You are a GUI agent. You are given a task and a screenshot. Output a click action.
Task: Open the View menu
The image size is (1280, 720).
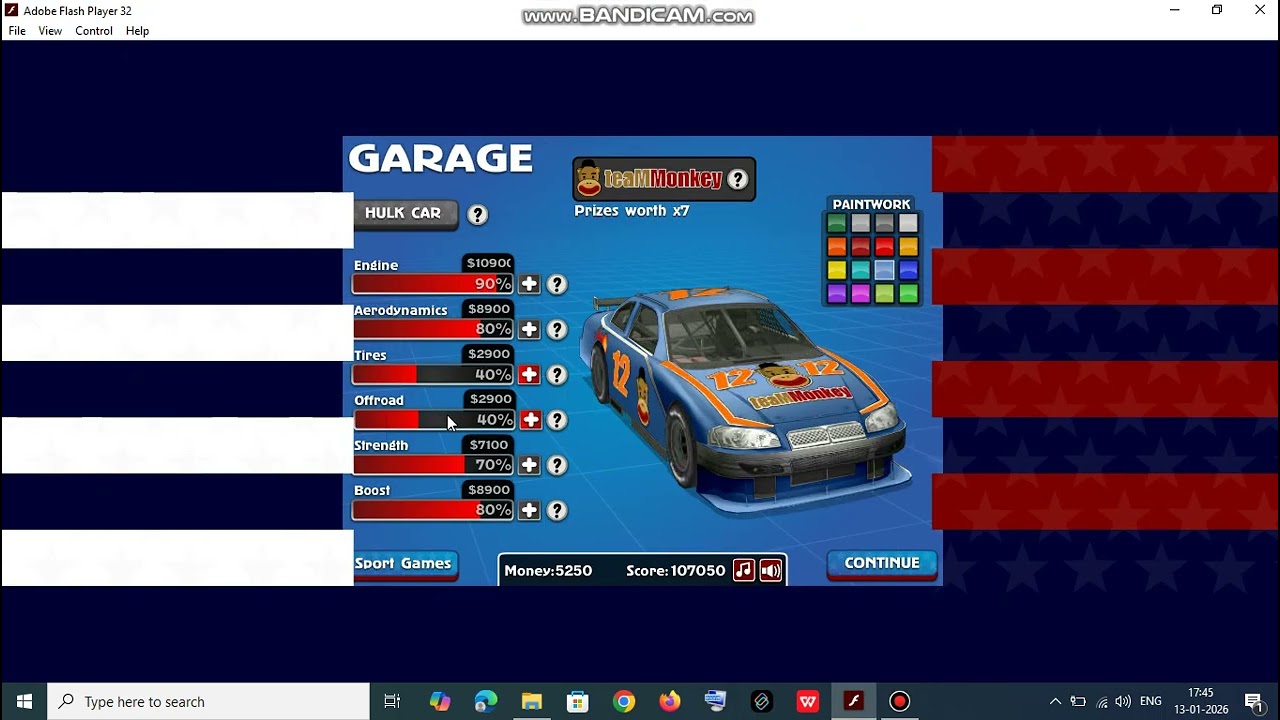tap(50, 31)
